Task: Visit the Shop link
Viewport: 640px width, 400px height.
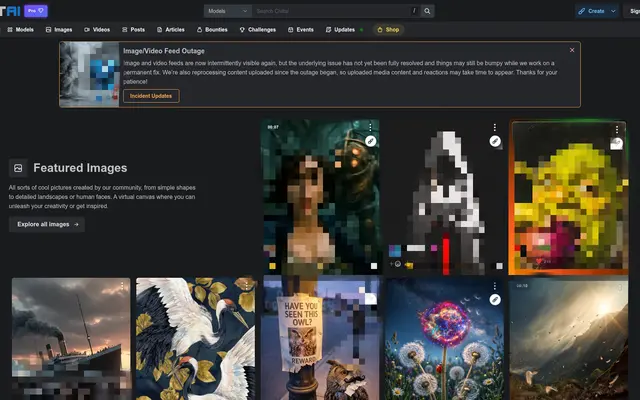Action: click(389, 30)
